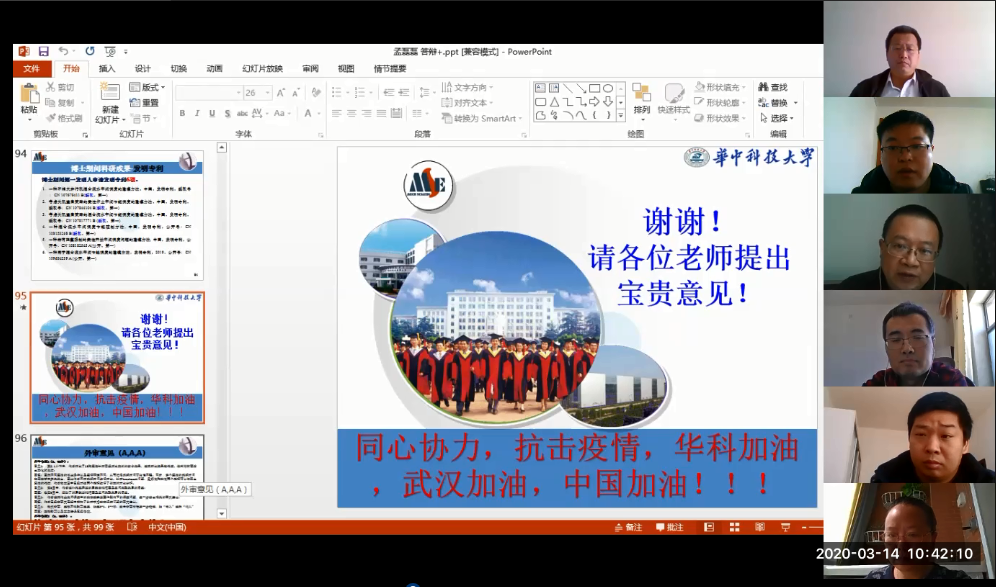The width and height of the screenshot is (996, 587).
Task: Open the Insert (插入) ribbon tab
Action: [x=107, y=69]
